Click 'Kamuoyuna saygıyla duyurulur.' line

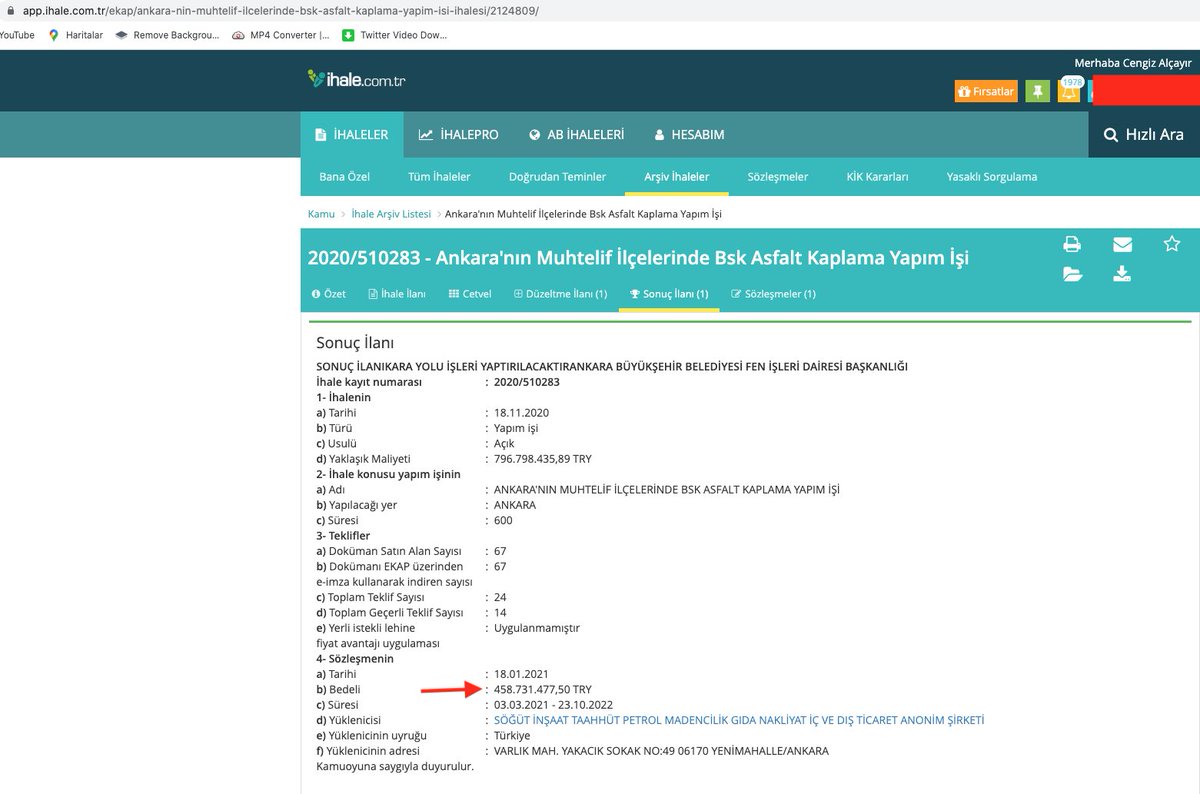click(394, 767)
